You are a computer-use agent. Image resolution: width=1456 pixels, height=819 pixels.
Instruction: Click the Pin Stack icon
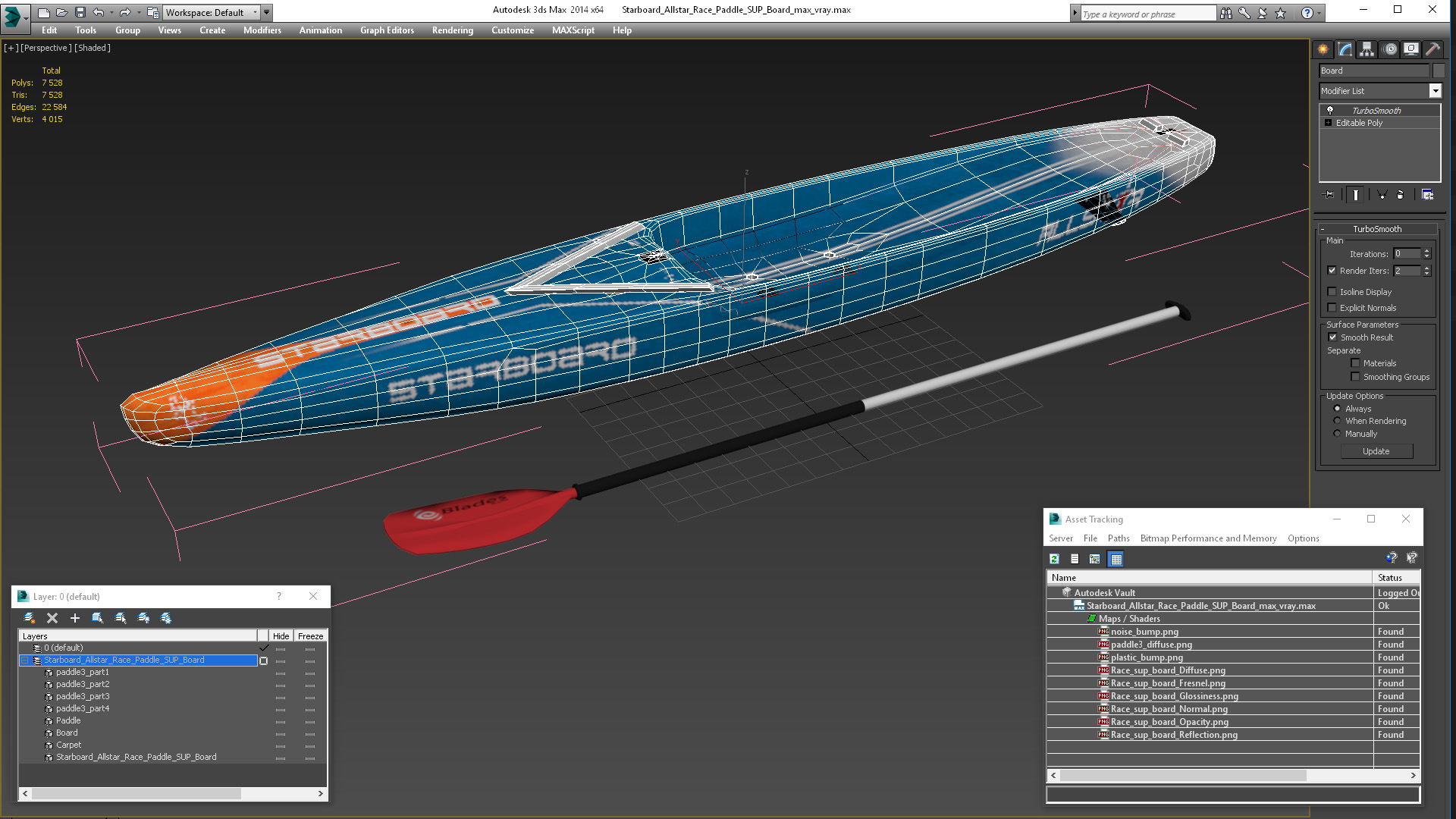tap(1329, 195)
